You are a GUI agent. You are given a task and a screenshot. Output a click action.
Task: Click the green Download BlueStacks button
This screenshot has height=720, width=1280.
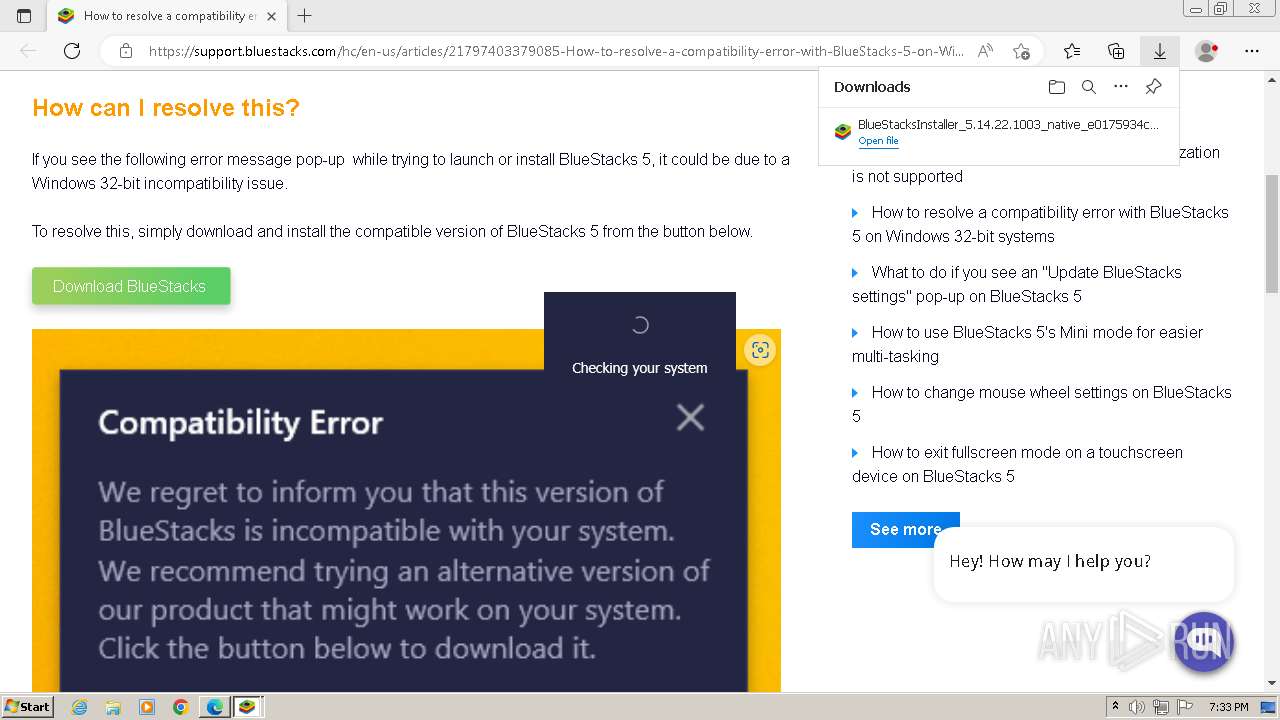point(131,286)
